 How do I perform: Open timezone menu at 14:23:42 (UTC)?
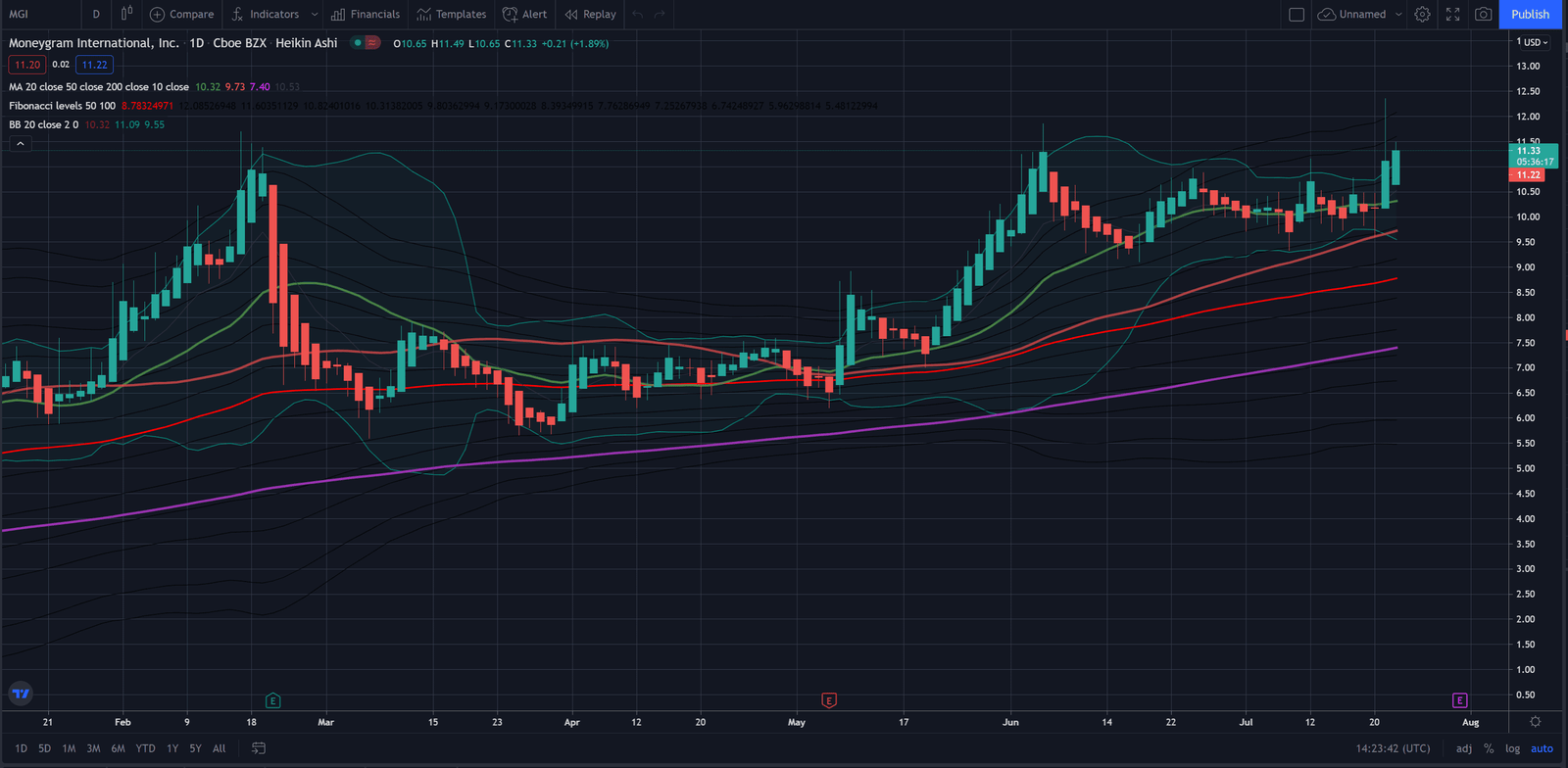click(x=1393, y=748)
